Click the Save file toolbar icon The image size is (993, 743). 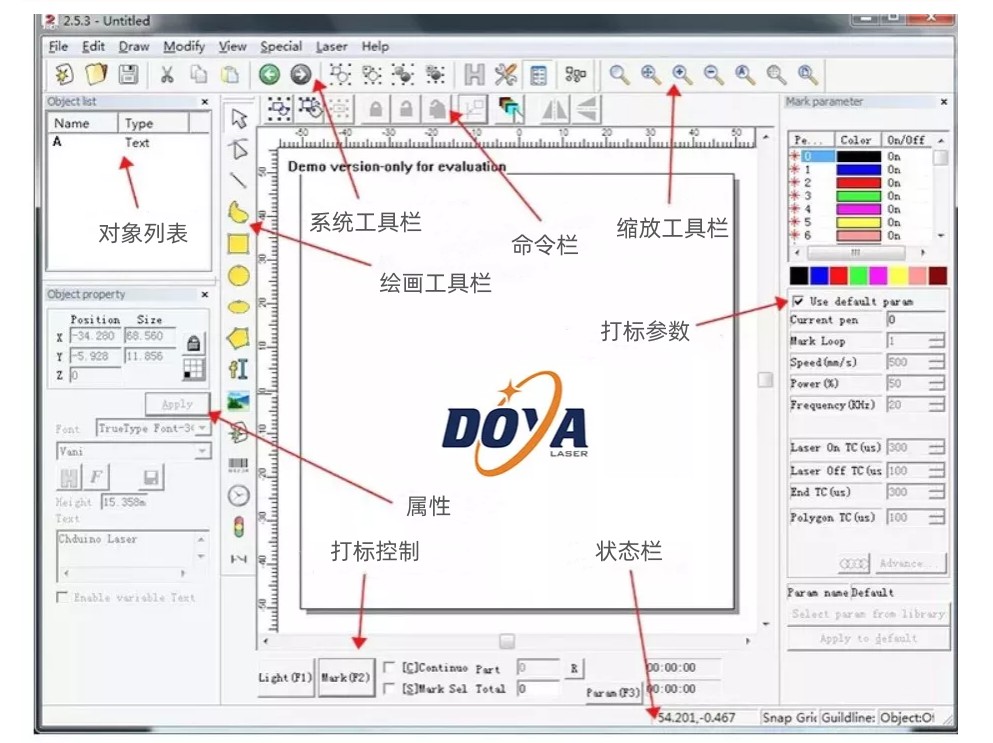click(128, 74)
